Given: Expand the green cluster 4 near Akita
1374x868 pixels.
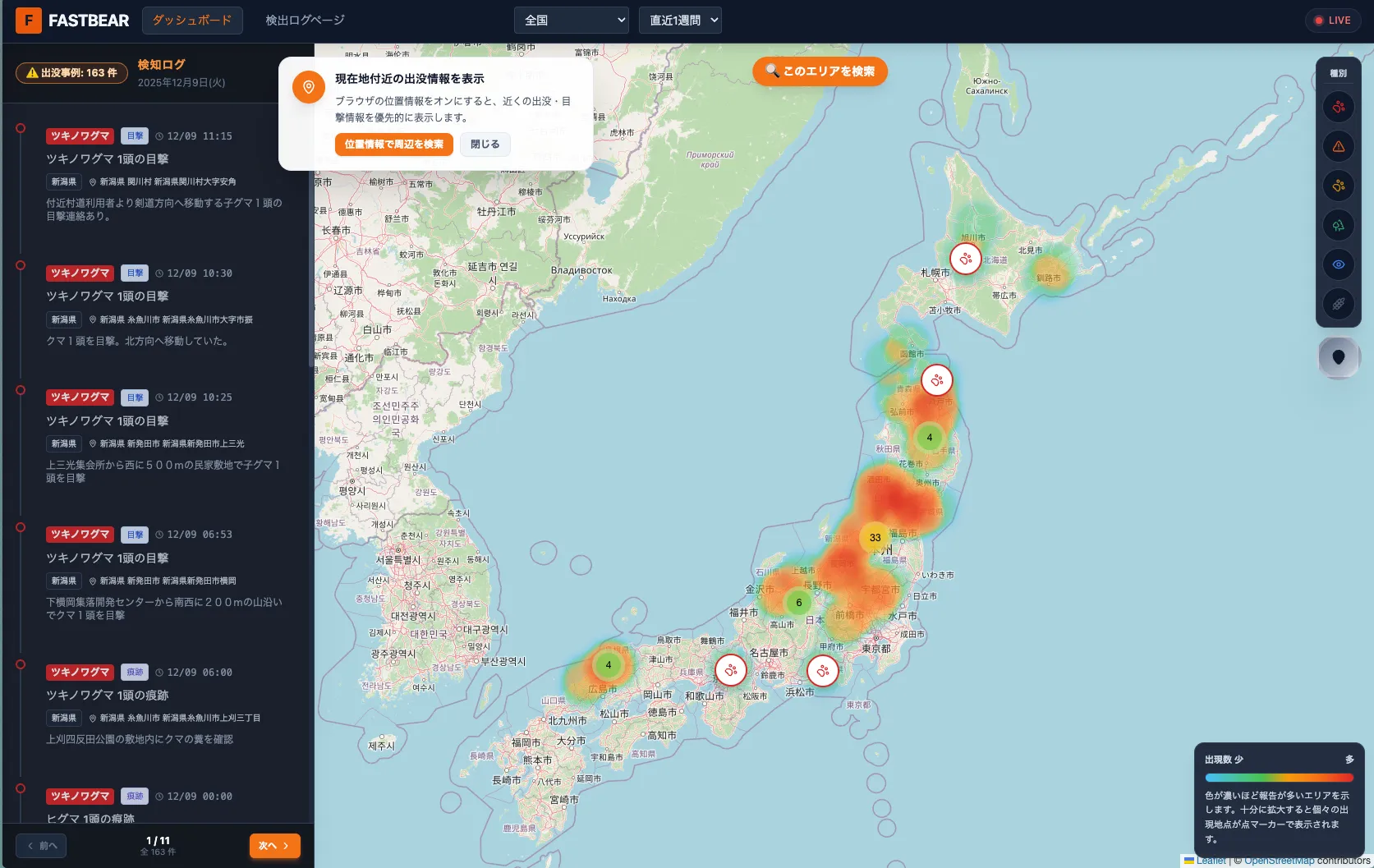Looking at the screenshot, I should [x=930, y=438].
